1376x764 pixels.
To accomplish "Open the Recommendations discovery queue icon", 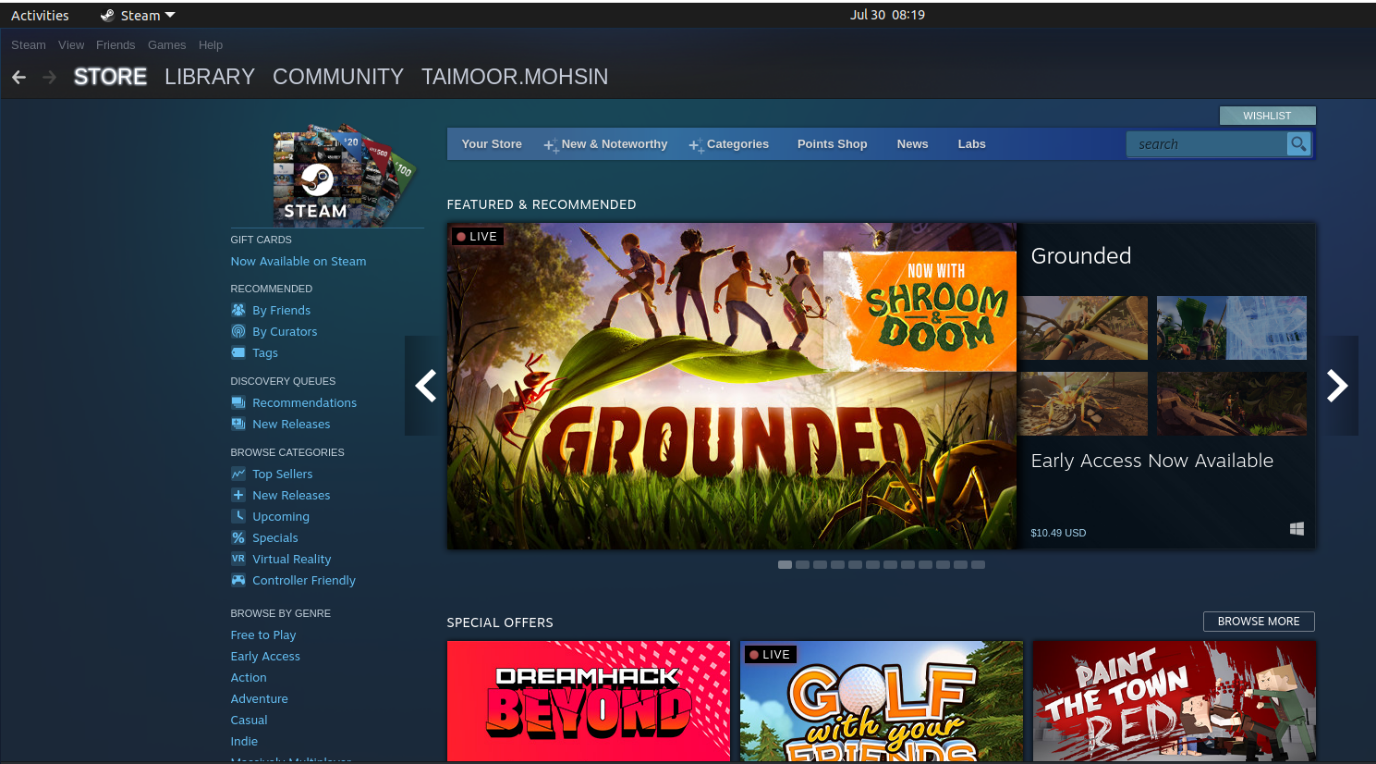I will coord(237,402).
